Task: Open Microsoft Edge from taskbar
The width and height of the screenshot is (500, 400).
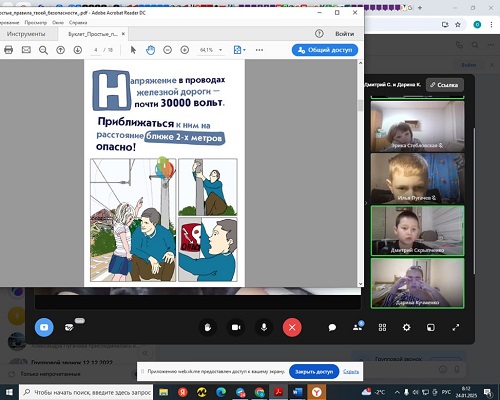Action: [221, 392]
